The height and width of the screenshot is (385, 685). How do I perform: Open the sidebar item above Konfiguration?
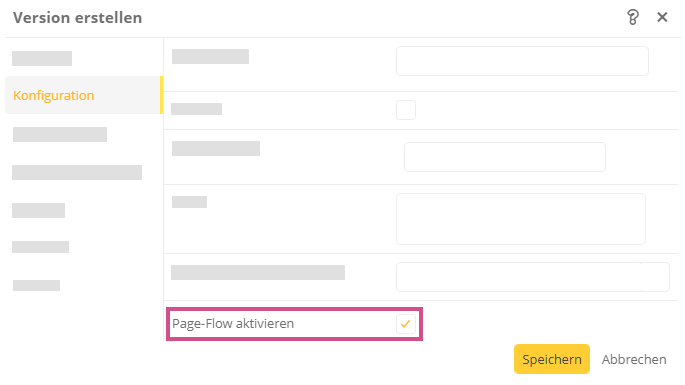point(42,58)
